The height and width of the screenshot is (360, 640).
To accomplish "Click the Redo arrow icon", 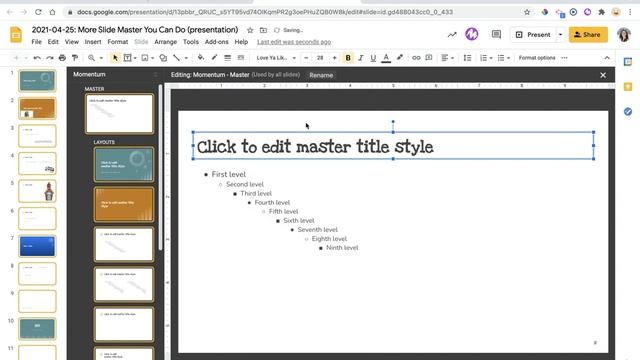I will point(50,58).
